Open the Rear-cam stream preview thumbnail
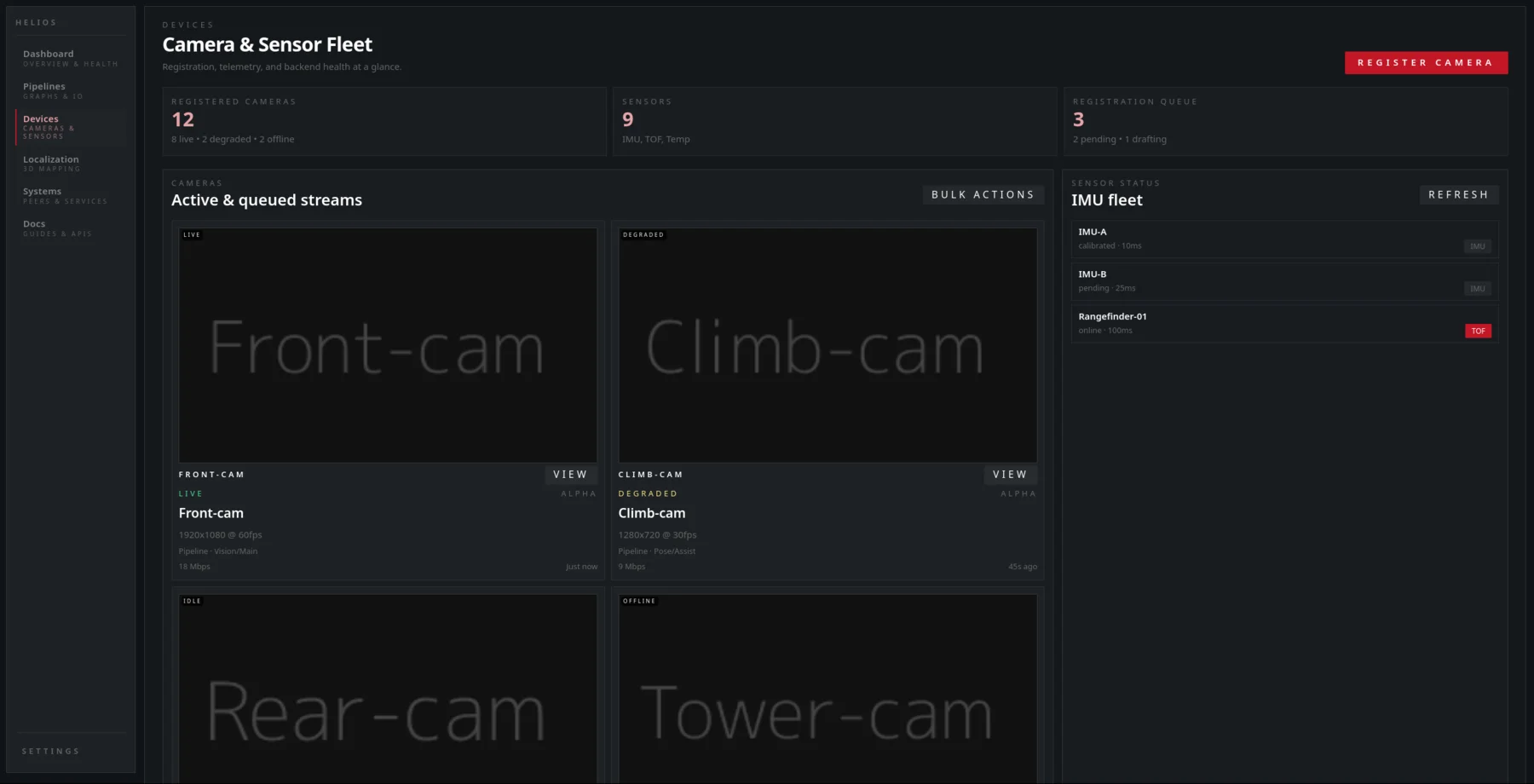The height and width of the screenshot is (784, 1534). [x=388, y=689]
